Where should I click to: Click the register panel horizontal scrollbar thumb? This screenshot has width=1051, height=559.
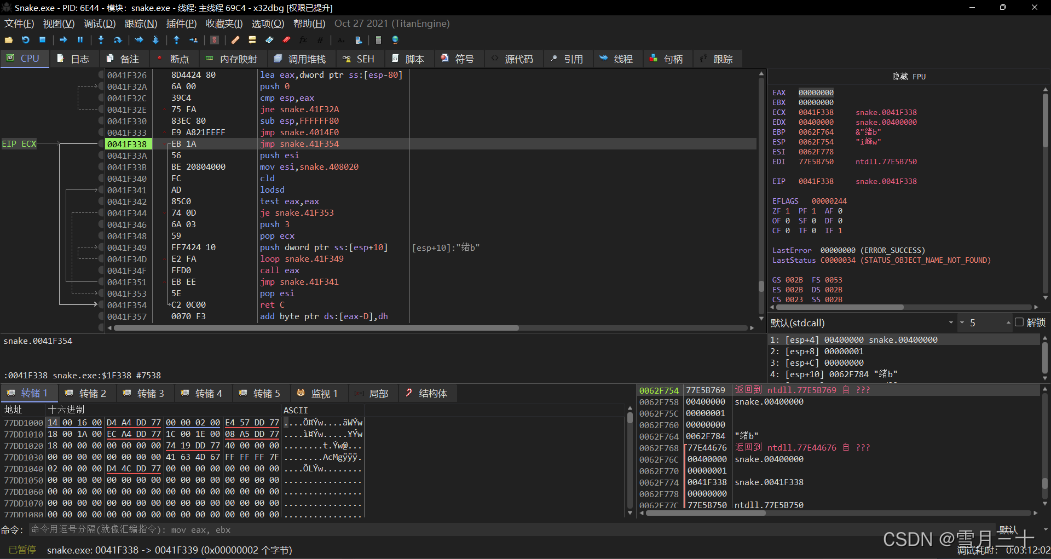click(x=840, y=307)
